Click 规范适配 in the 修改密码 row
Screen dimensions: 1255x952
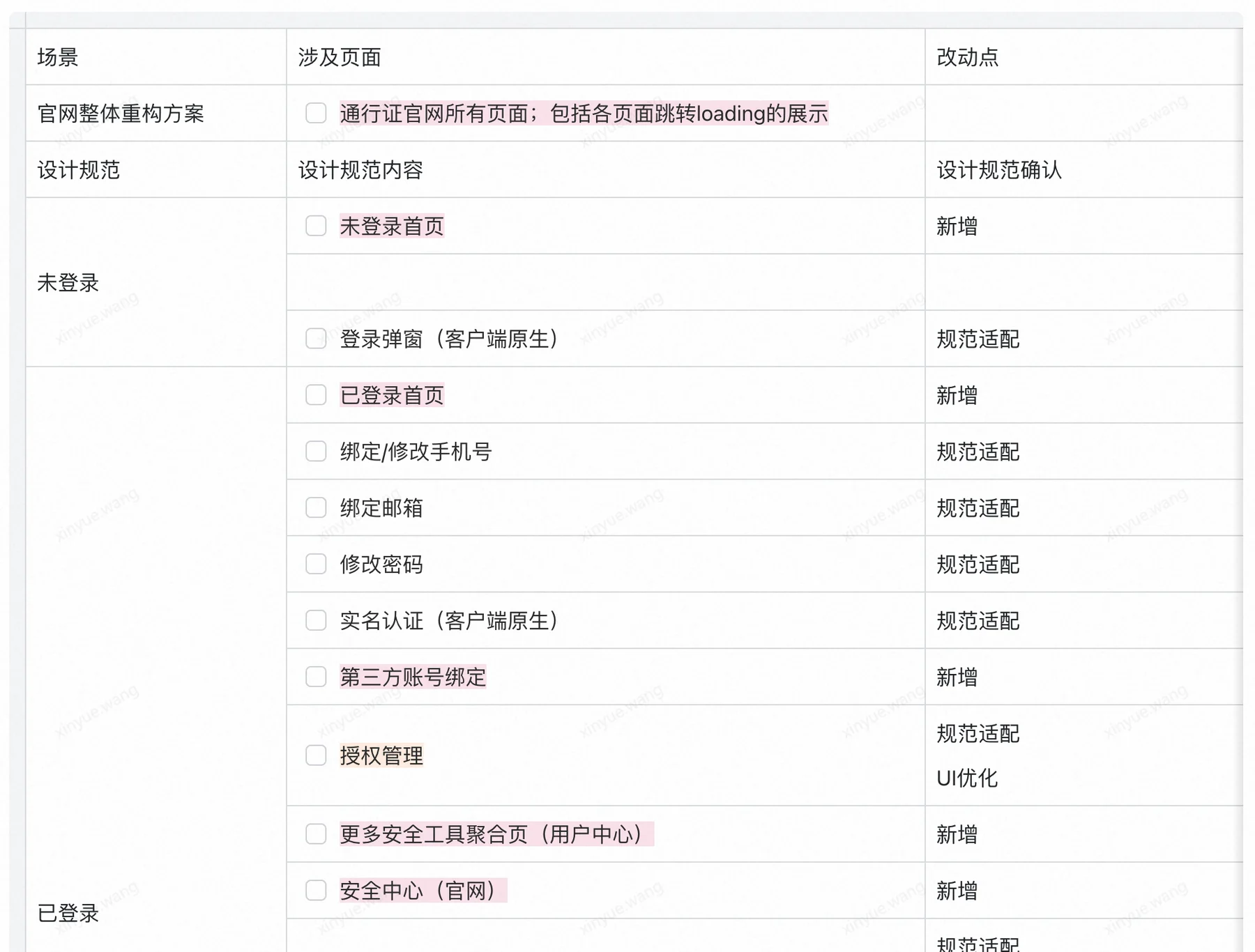point(978,565)
